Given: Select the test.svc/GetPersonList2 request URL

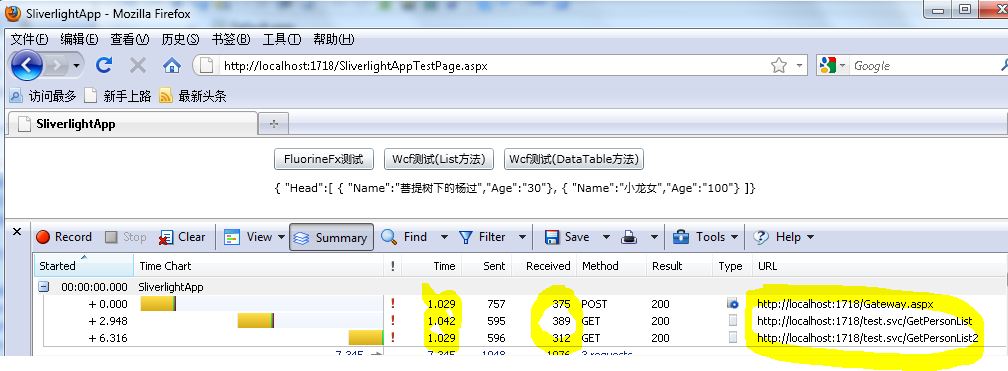Looking at the screenshot, I should click(x=868, y=338).
